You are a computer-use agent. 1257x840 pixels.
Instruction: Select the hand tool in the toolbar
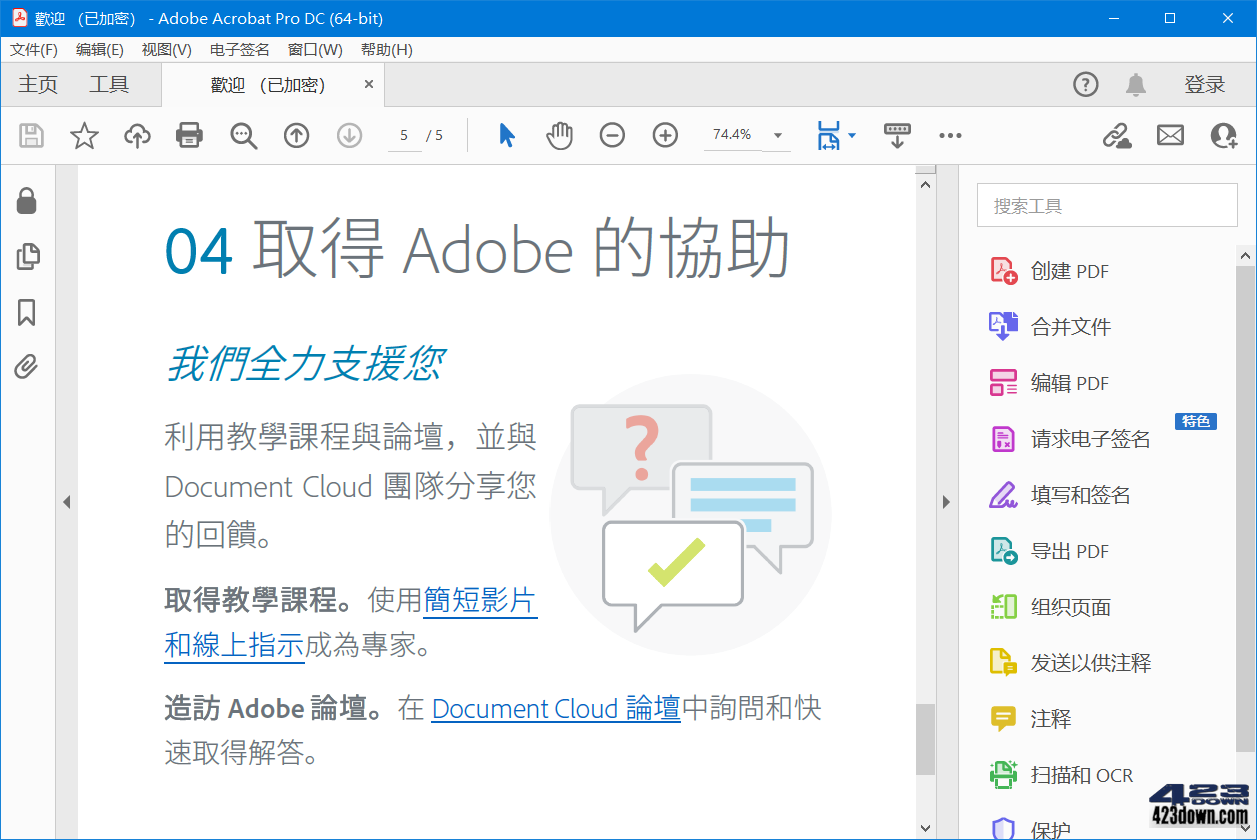click(559, 135)
